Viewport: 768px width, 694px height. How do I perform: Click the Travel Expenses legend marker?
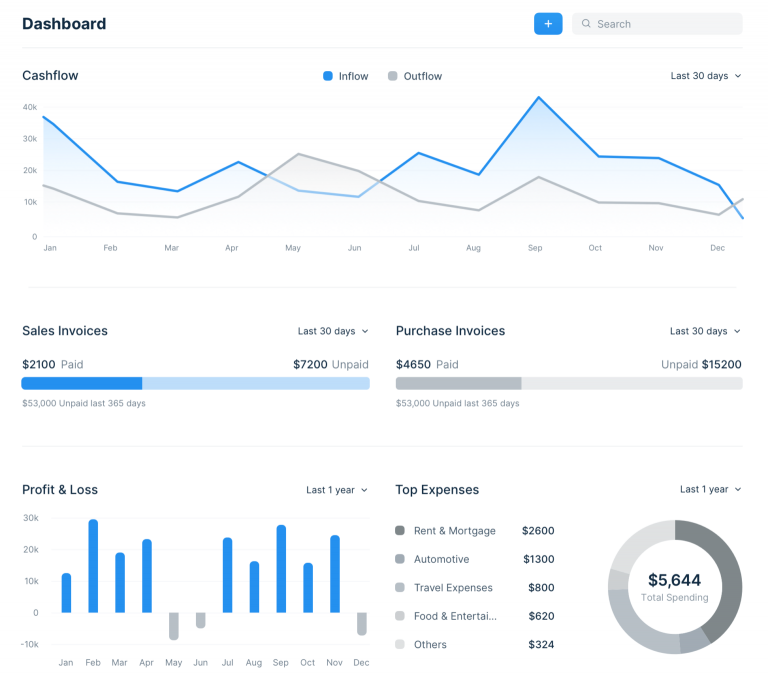tap(400, 587)
